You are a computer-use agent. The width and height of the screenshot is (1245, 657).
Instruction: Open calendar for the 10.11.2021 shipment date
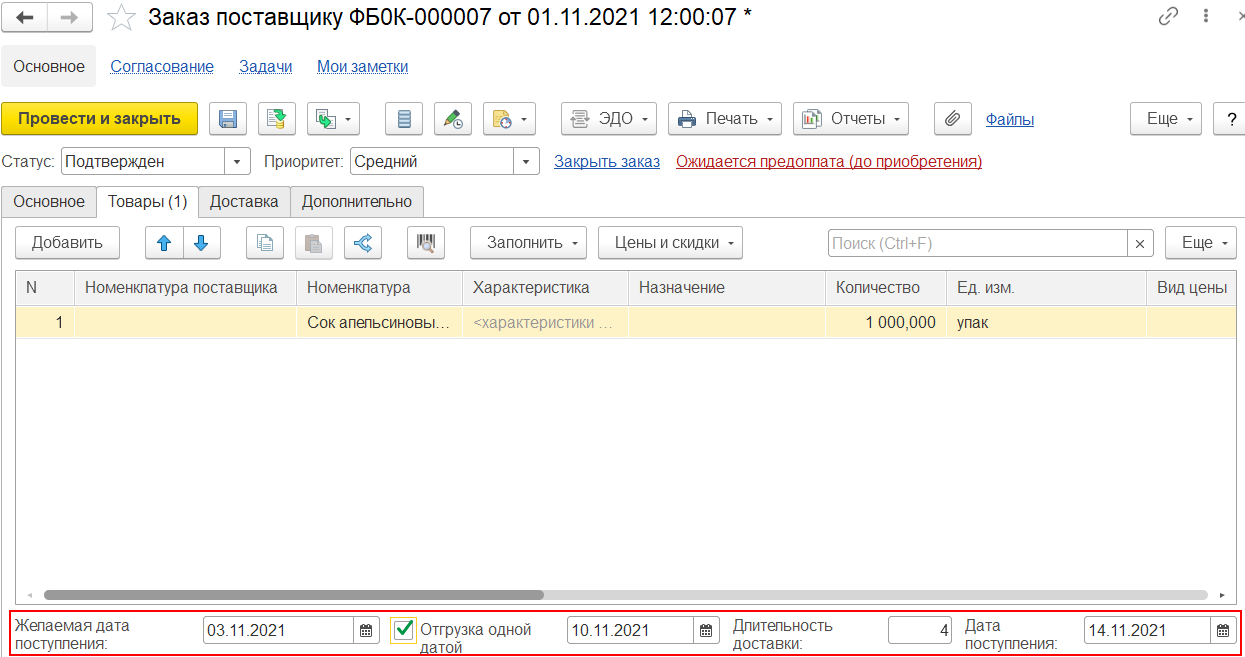click(x=707, y=630)
